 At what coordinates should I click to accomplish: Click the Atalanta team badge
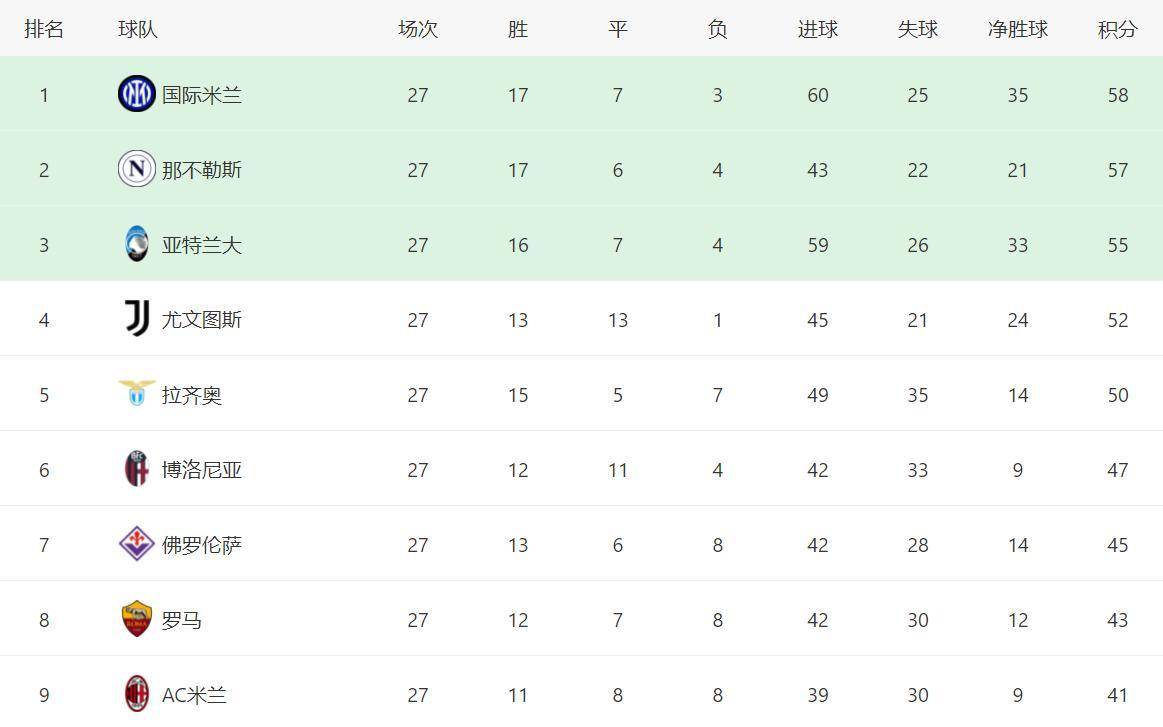tap(136, 244)
